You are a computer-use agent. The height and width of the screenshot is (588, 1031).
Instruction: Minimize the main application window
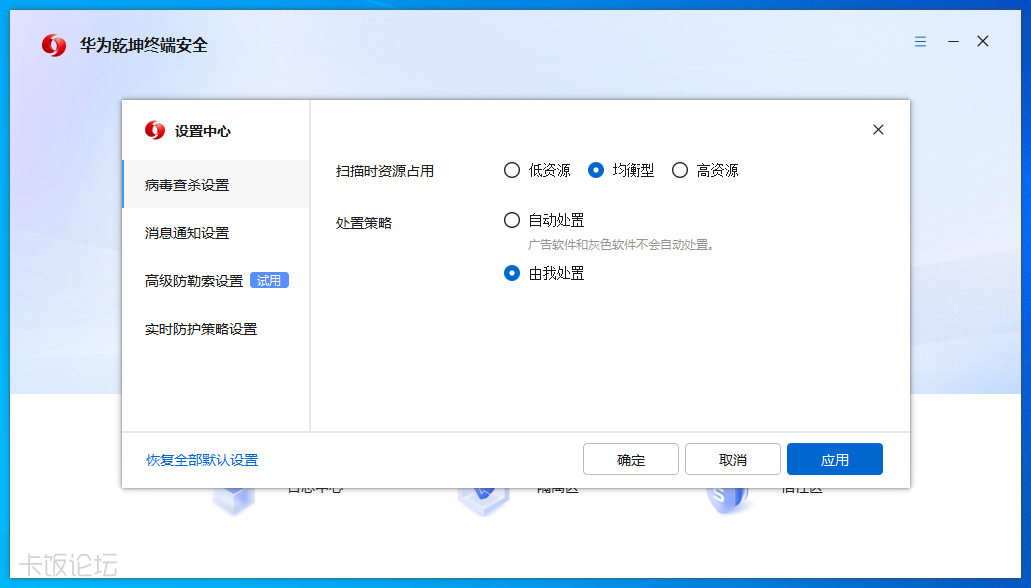pyautogui.click(x=953, y=42)
